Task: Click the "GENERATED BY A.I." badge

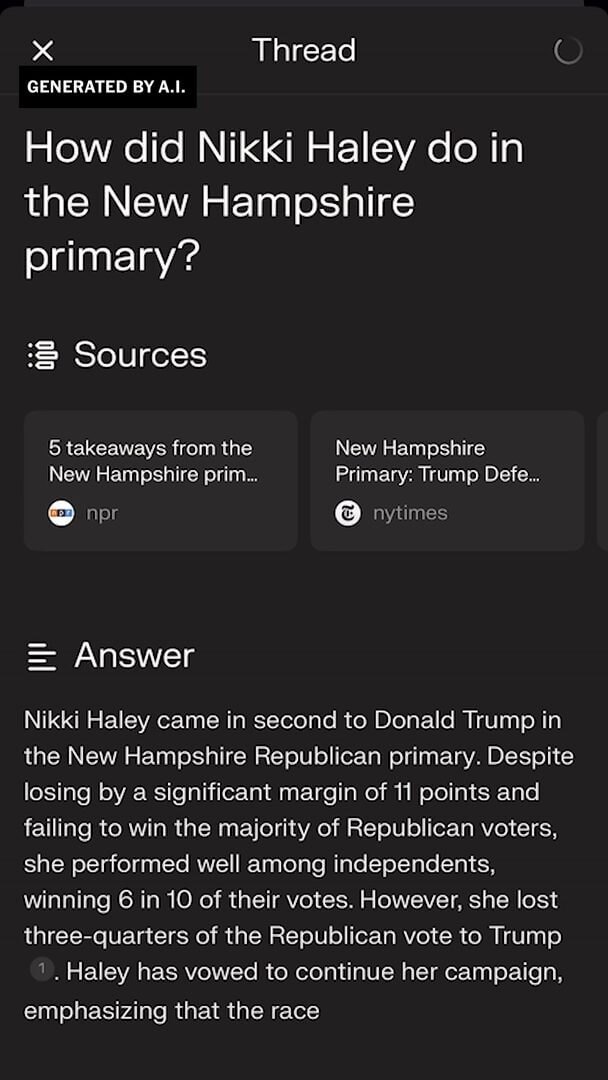Action: click(x=107, y=87)
